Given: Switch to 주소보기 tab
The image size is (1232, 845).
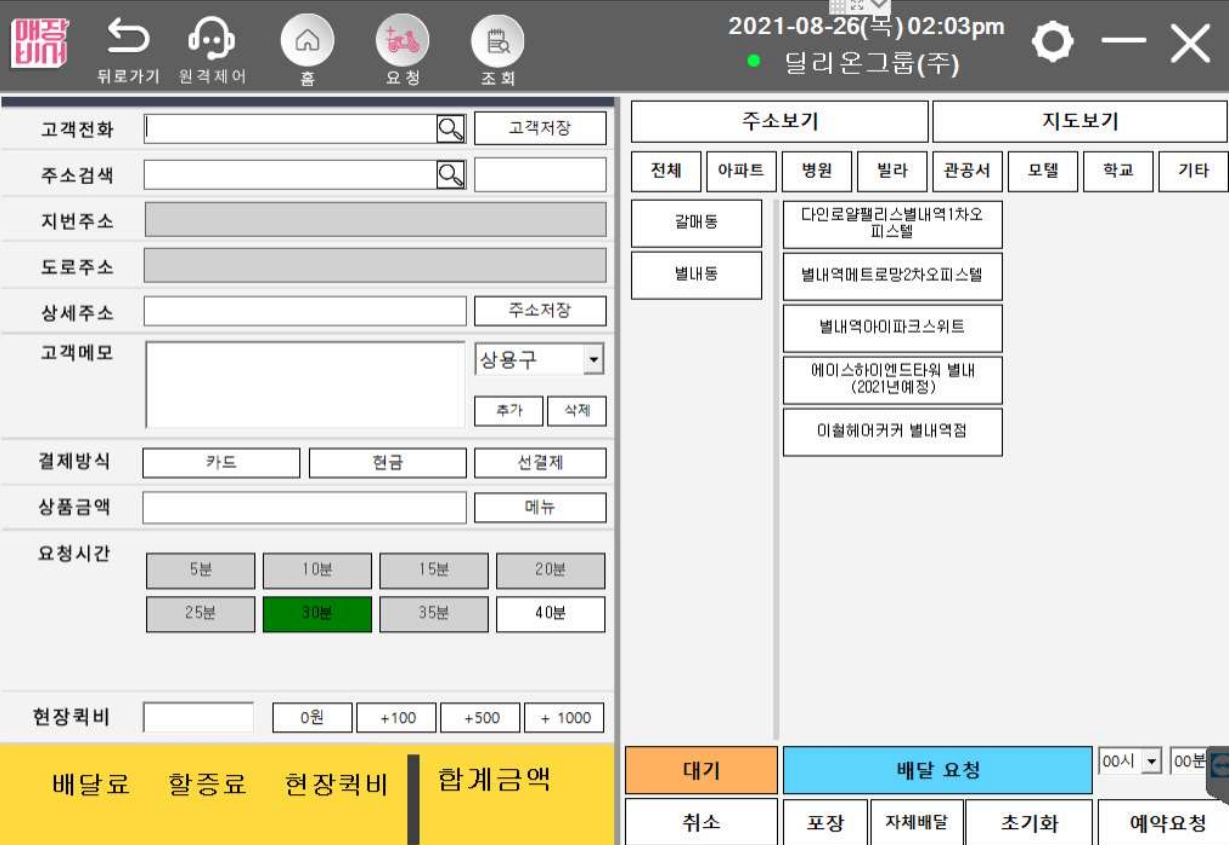Looking at the screenshot, I should pyautogui.click(x=779, y=122).
